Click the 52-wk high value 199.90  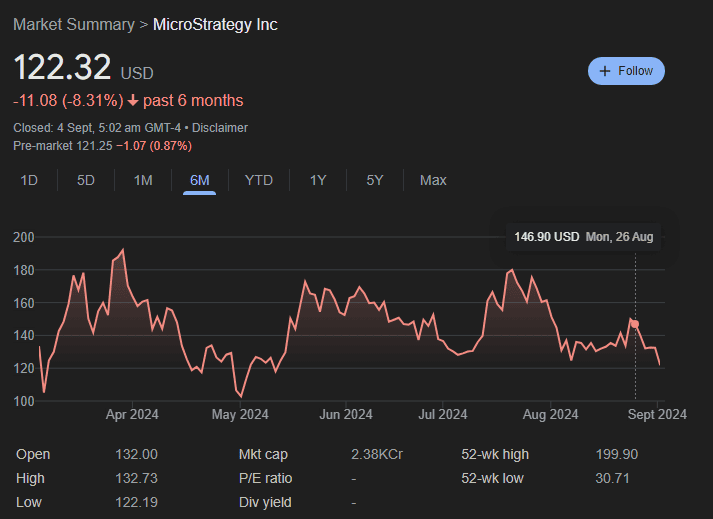point(617,454)
